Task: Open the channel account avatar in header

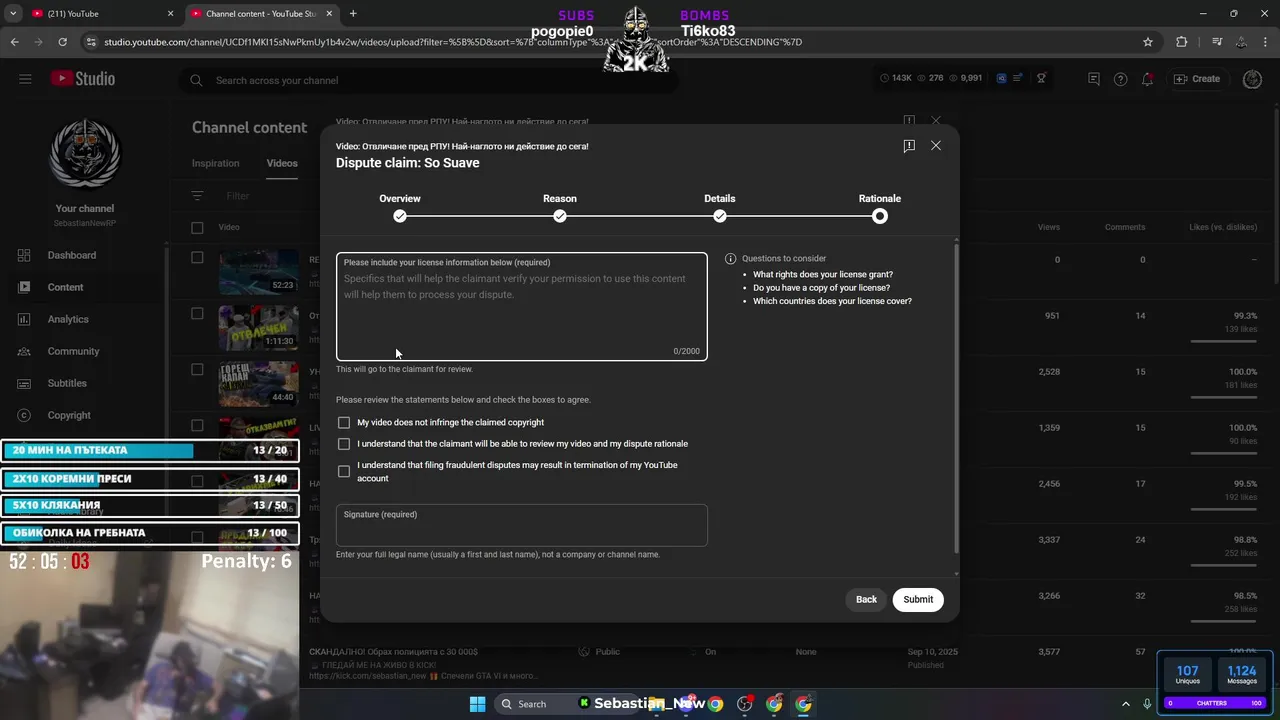Action: tap(1251, 79)
